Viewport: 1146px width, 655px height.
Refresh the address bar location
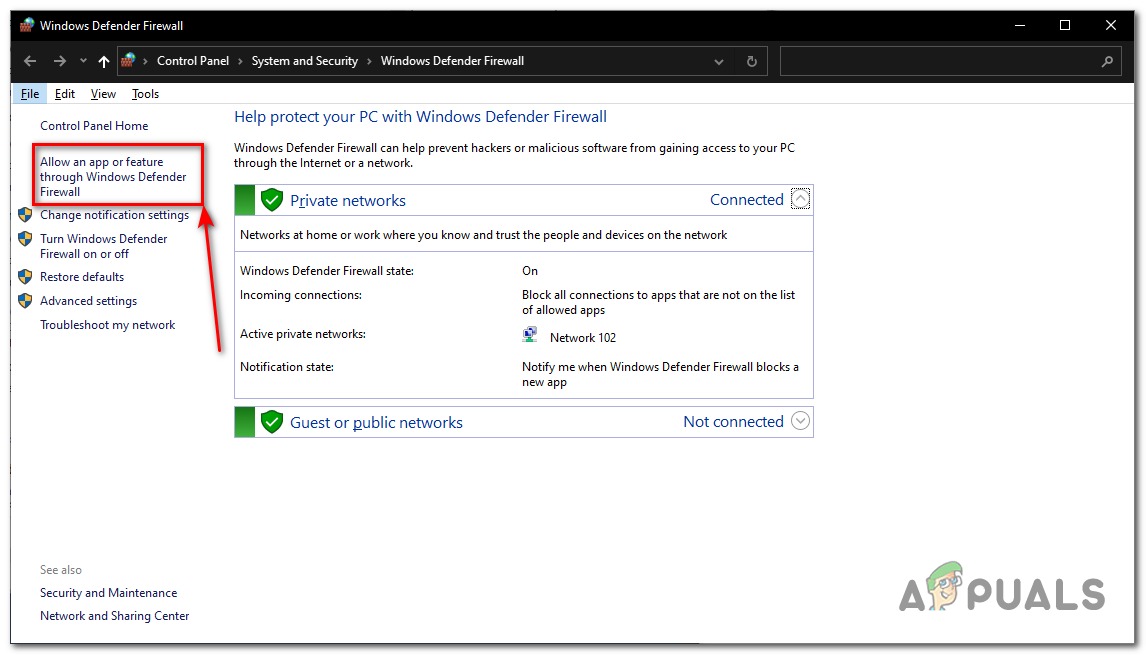pos(752,61)
